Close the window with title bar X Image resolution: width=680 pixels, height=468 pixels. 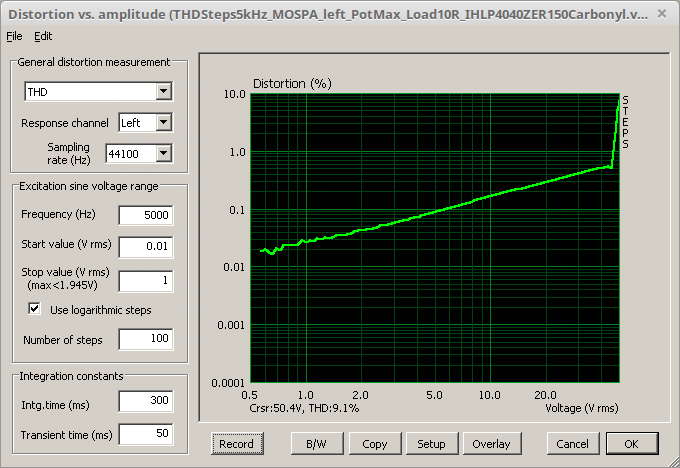665,14
